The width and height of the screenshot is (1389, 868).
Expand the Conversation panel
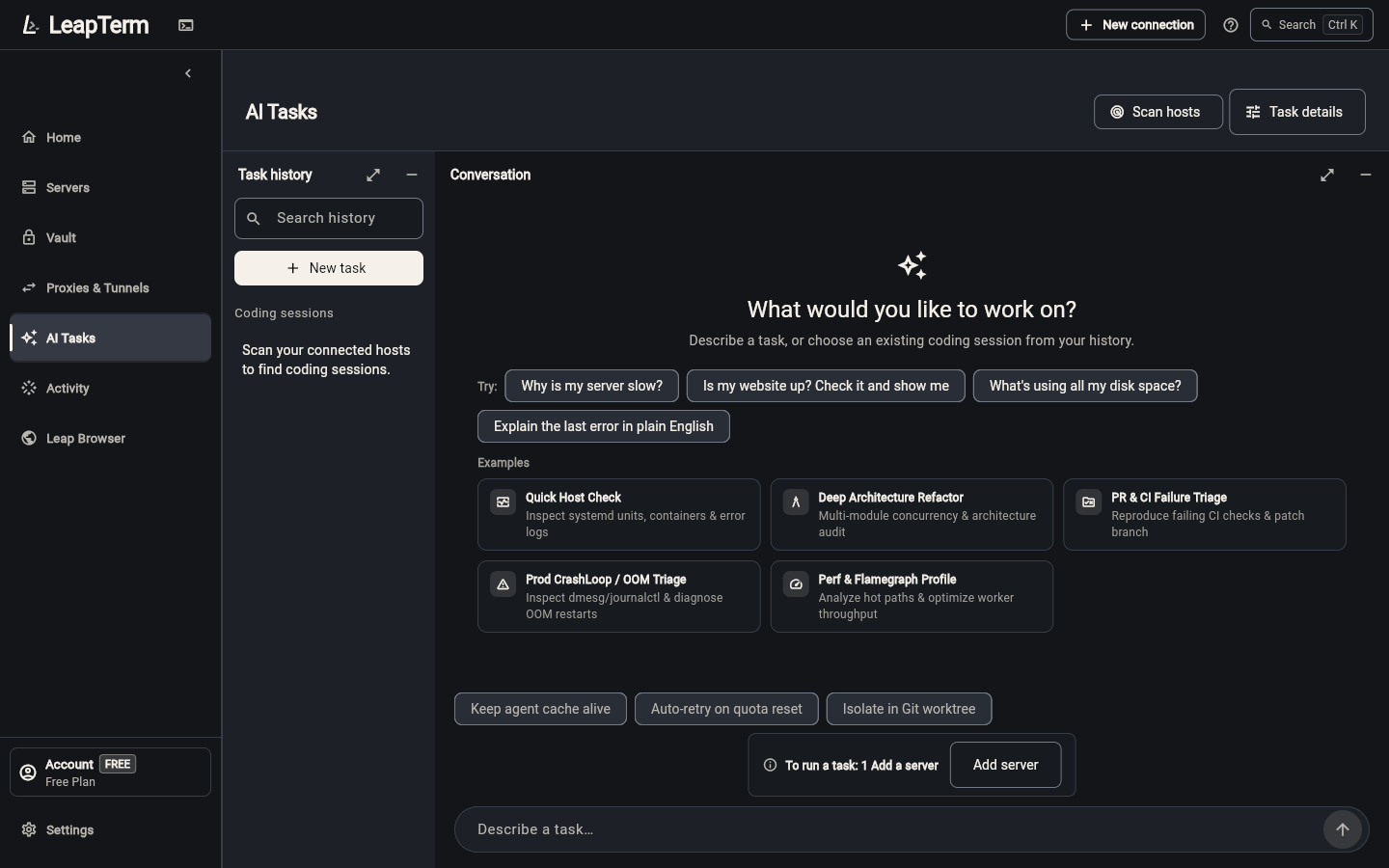[x=1327, y=175]
